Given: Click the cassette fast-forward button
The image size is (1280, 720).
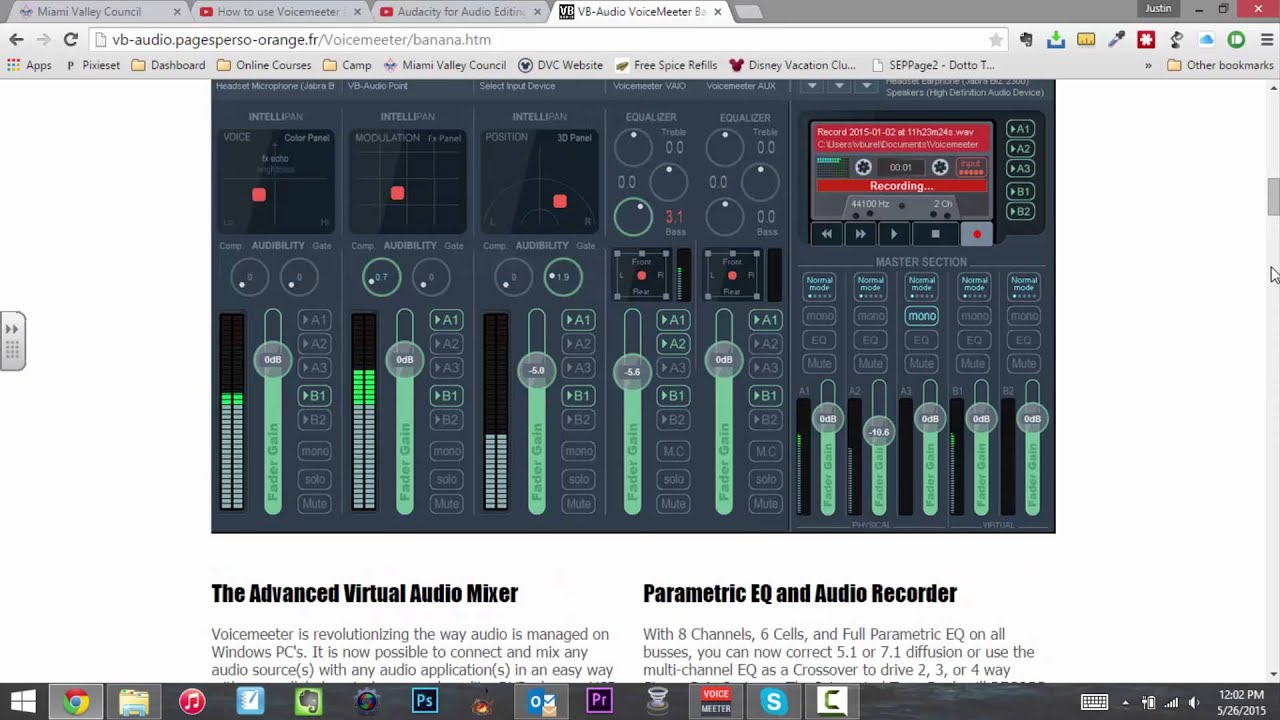Looking at the screenshot, I should point(860,234).
